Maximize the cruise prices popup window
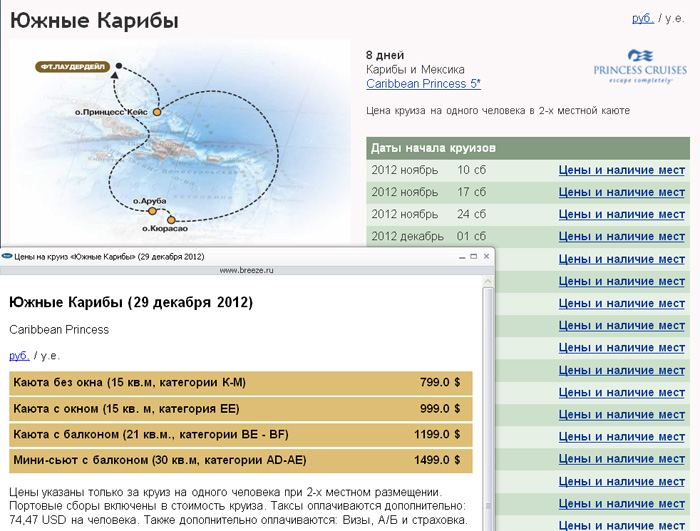The height and width of the screenshot is (531, 700). [474, 256]
